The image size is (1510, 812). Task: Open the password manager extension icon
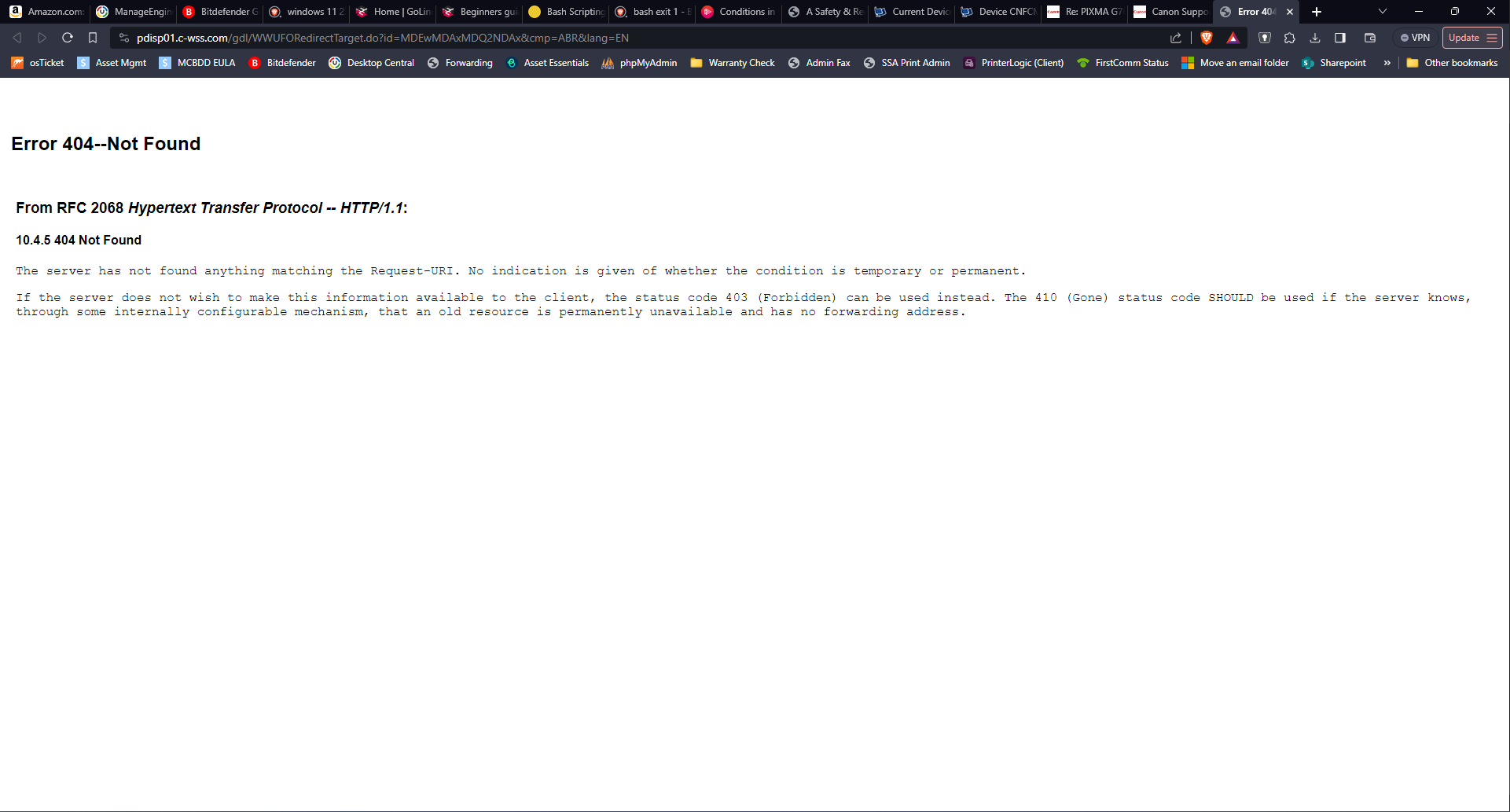click(x=1265, y=38)
